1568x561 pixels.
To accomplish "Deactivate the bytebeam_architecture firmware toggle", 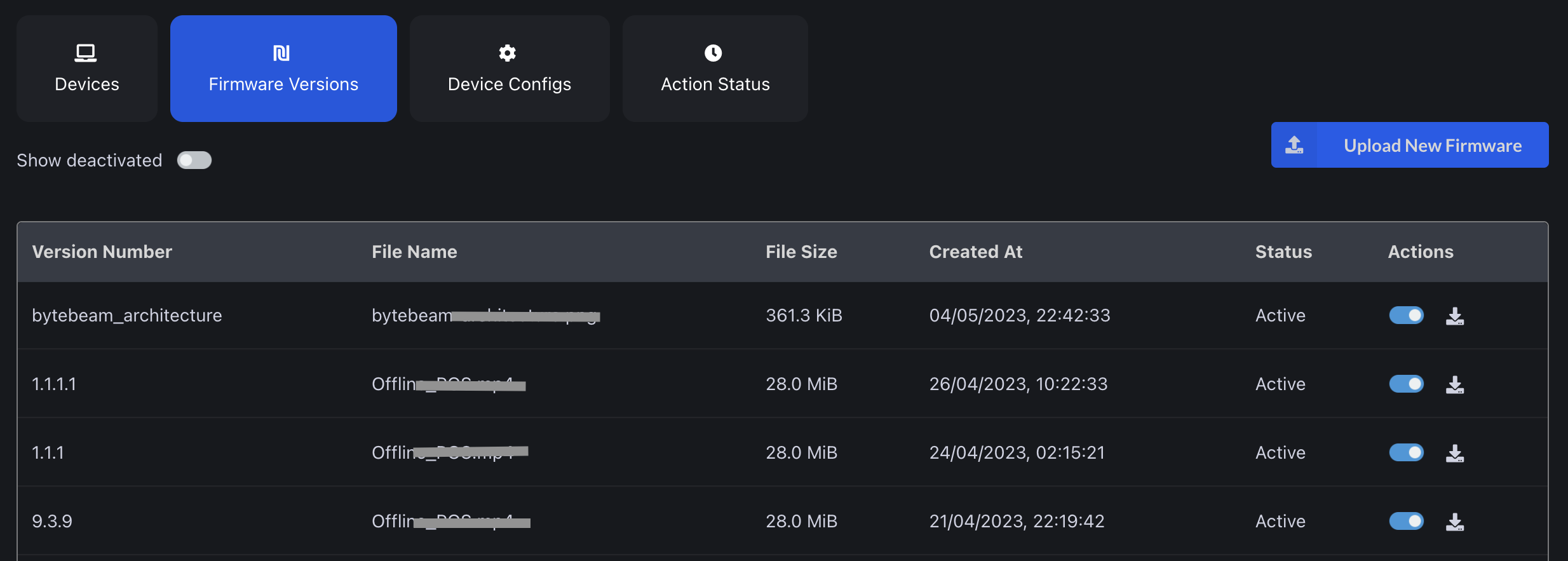I will [1406, 315].
